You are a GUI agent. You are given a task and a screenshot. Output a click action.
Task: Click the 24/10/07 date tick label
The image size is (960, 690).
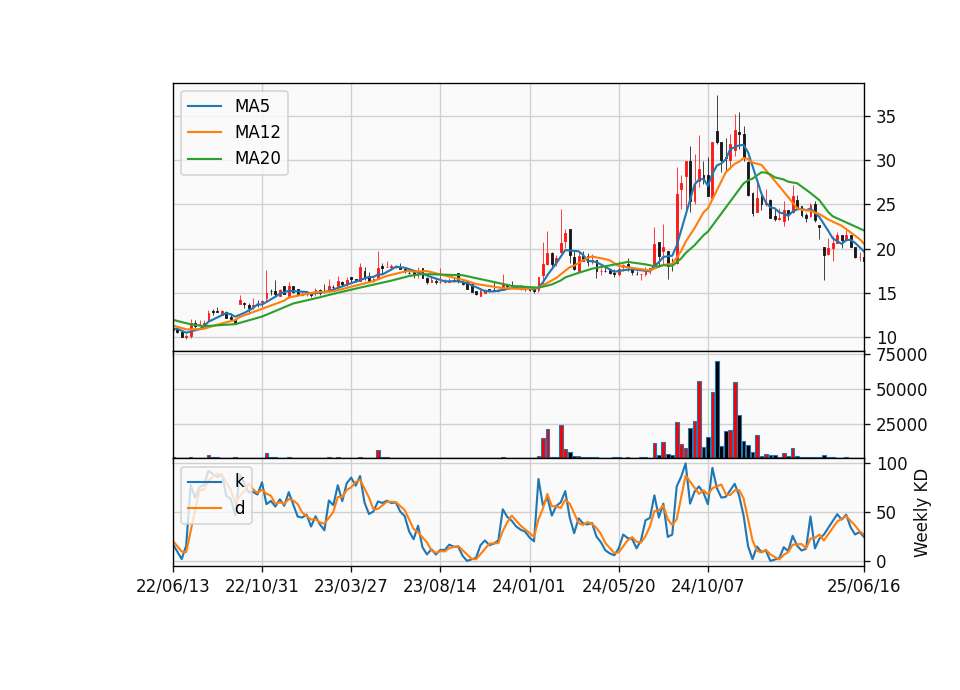708,586
